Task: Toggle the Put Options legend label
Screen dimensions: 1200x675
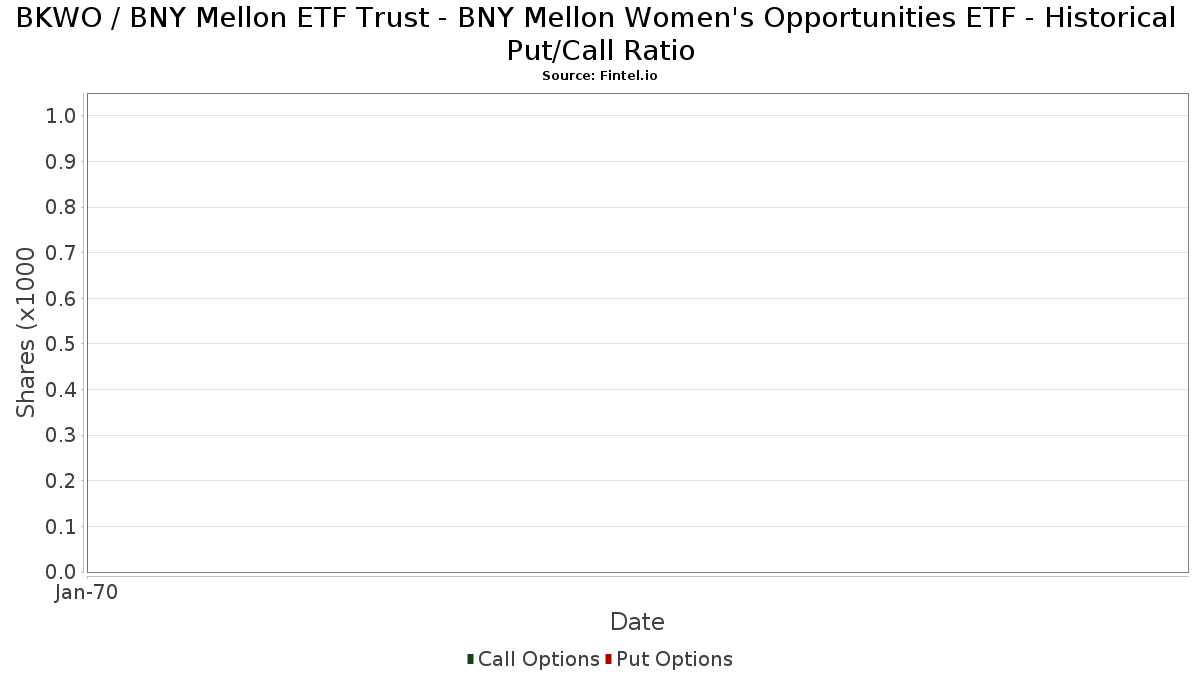Action: click(x=674, y=659)
